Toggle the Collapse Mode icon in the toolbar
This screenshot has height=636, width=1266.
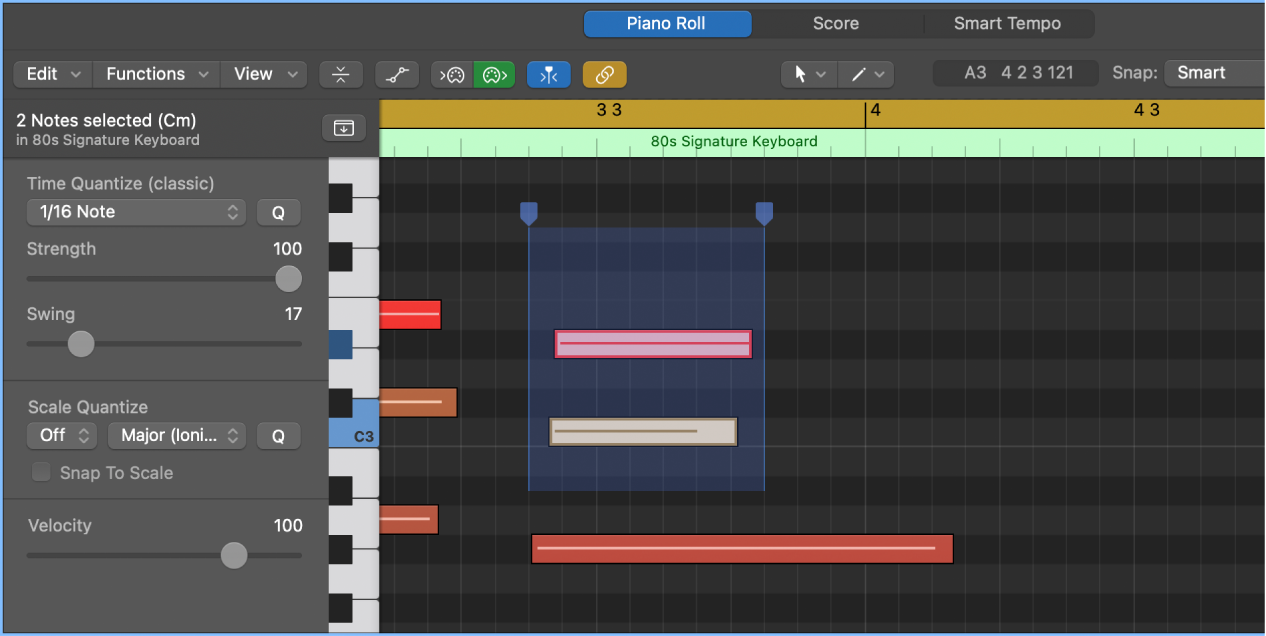[x=340, y=73]
